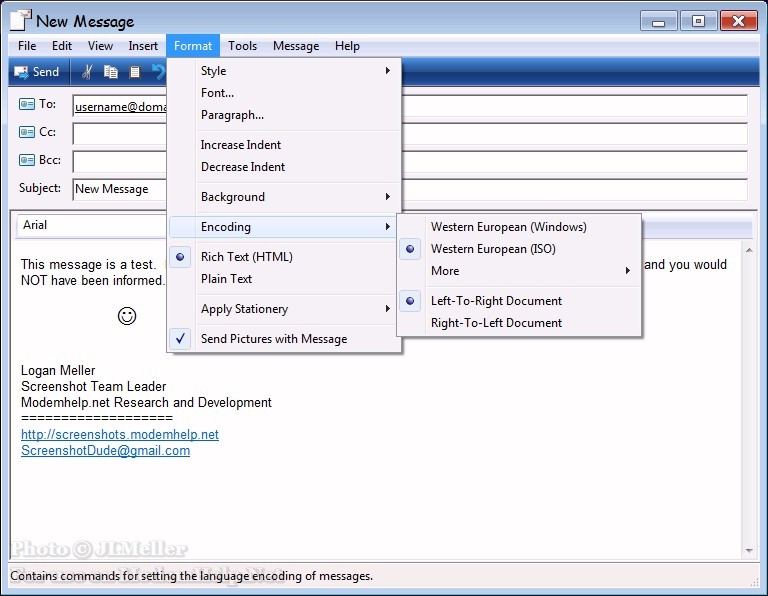Choose Increase Indent from Format menu

coord(241,145)
